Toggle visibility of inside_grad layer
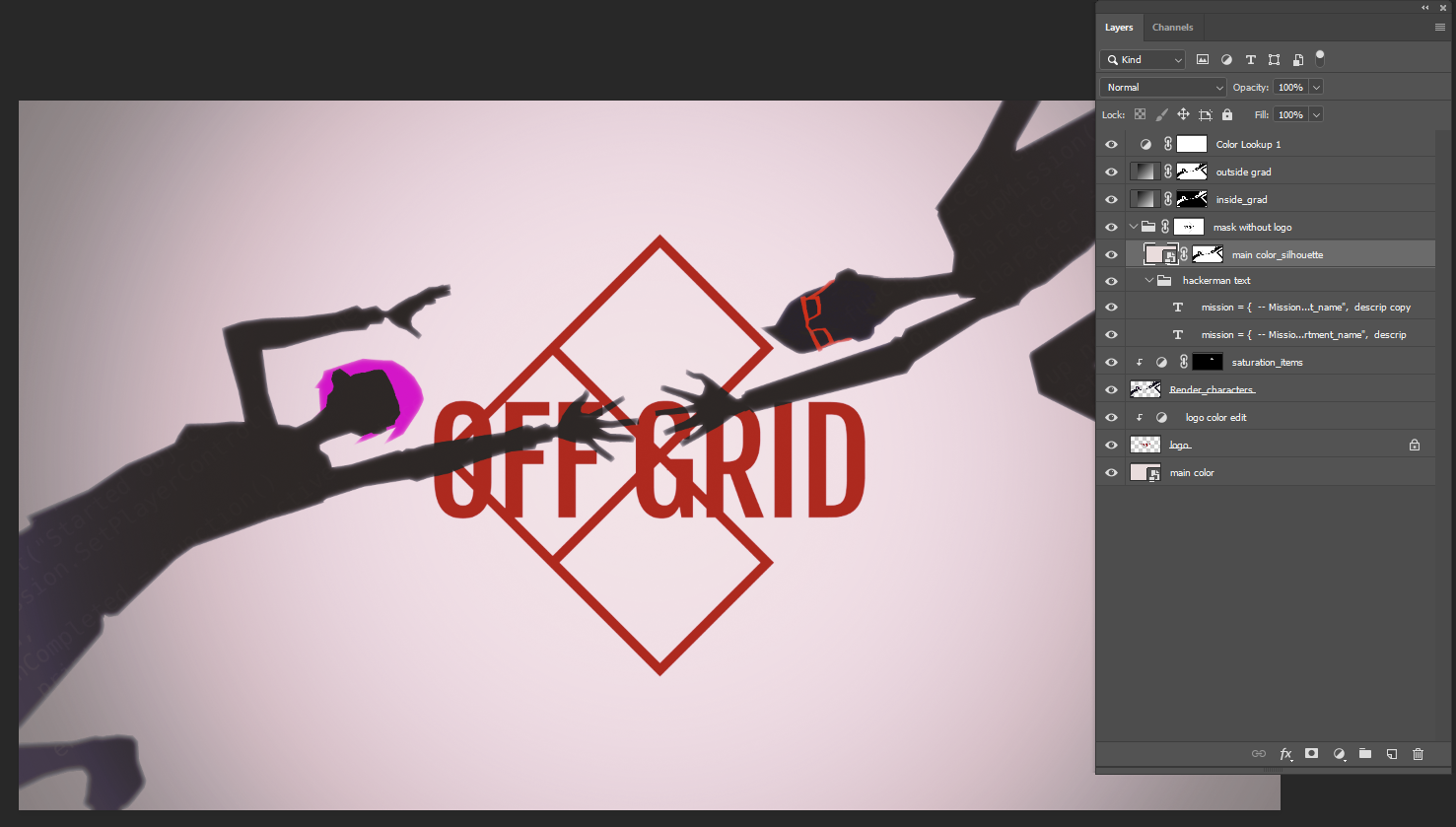The image size is (1456, 827). tap(1112, 199)
